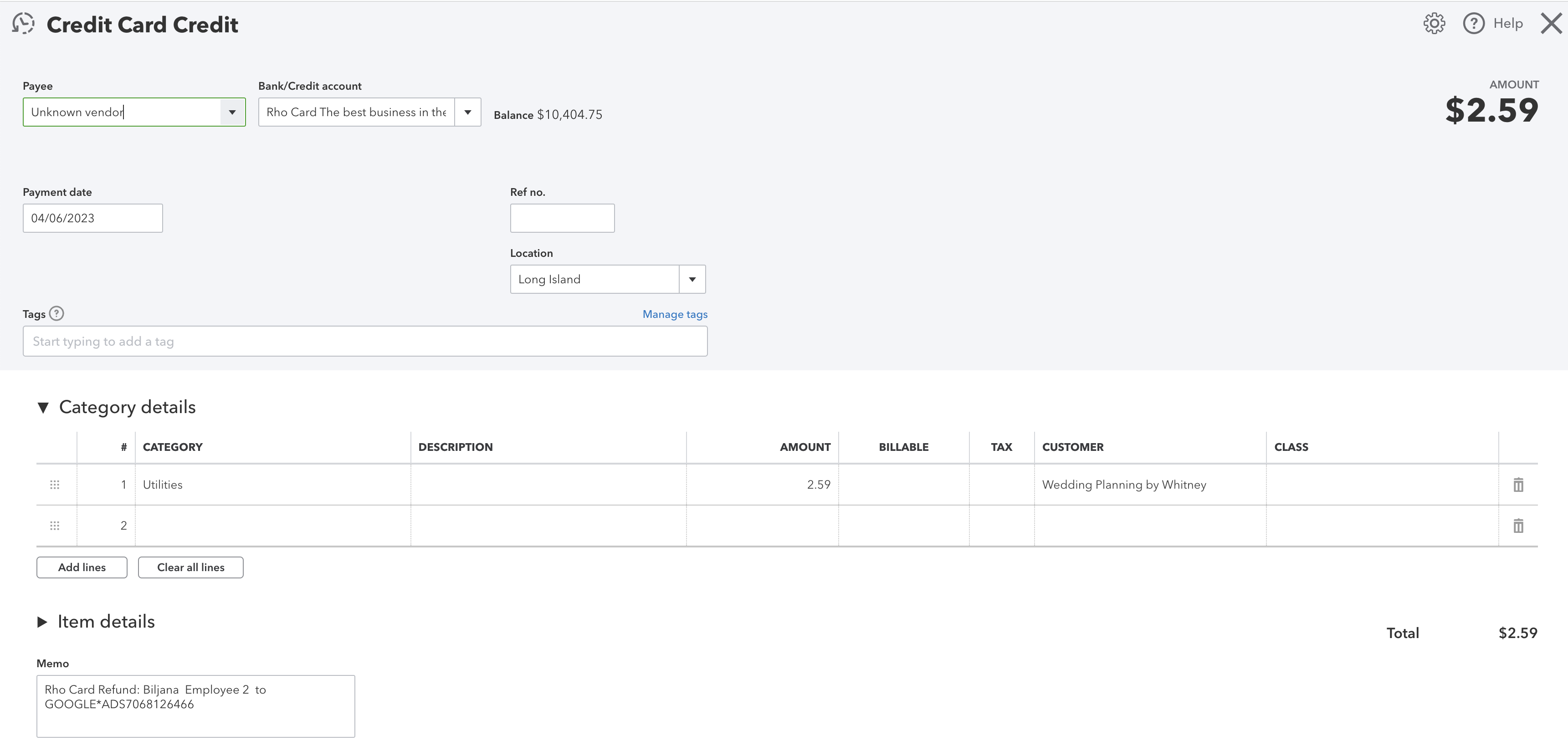
Task: Click the CATEGORY column header
Action: [x=173, y=447]
